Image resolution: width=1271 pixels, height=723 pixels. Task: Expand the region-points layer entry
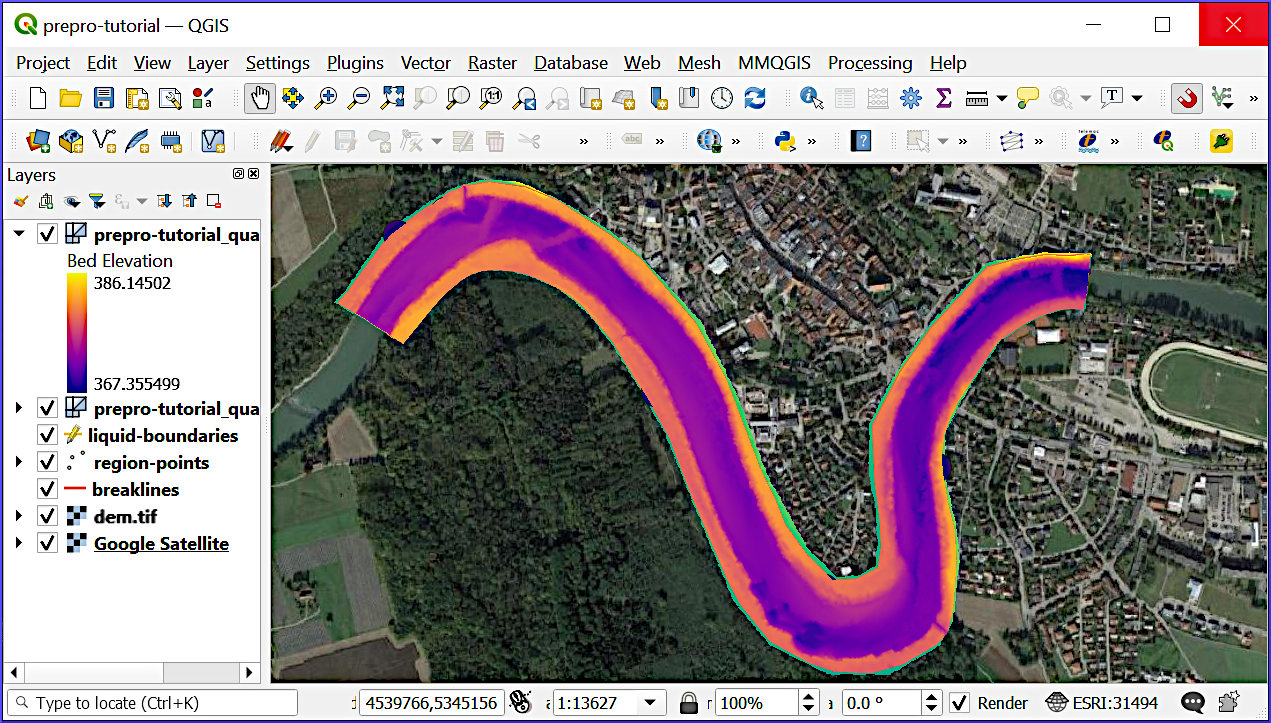pos(16,461)
